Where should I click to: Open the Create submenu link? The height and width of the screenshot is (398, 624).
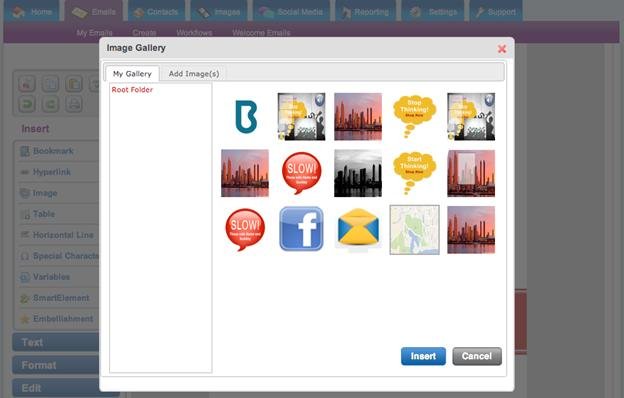[144, 33]
